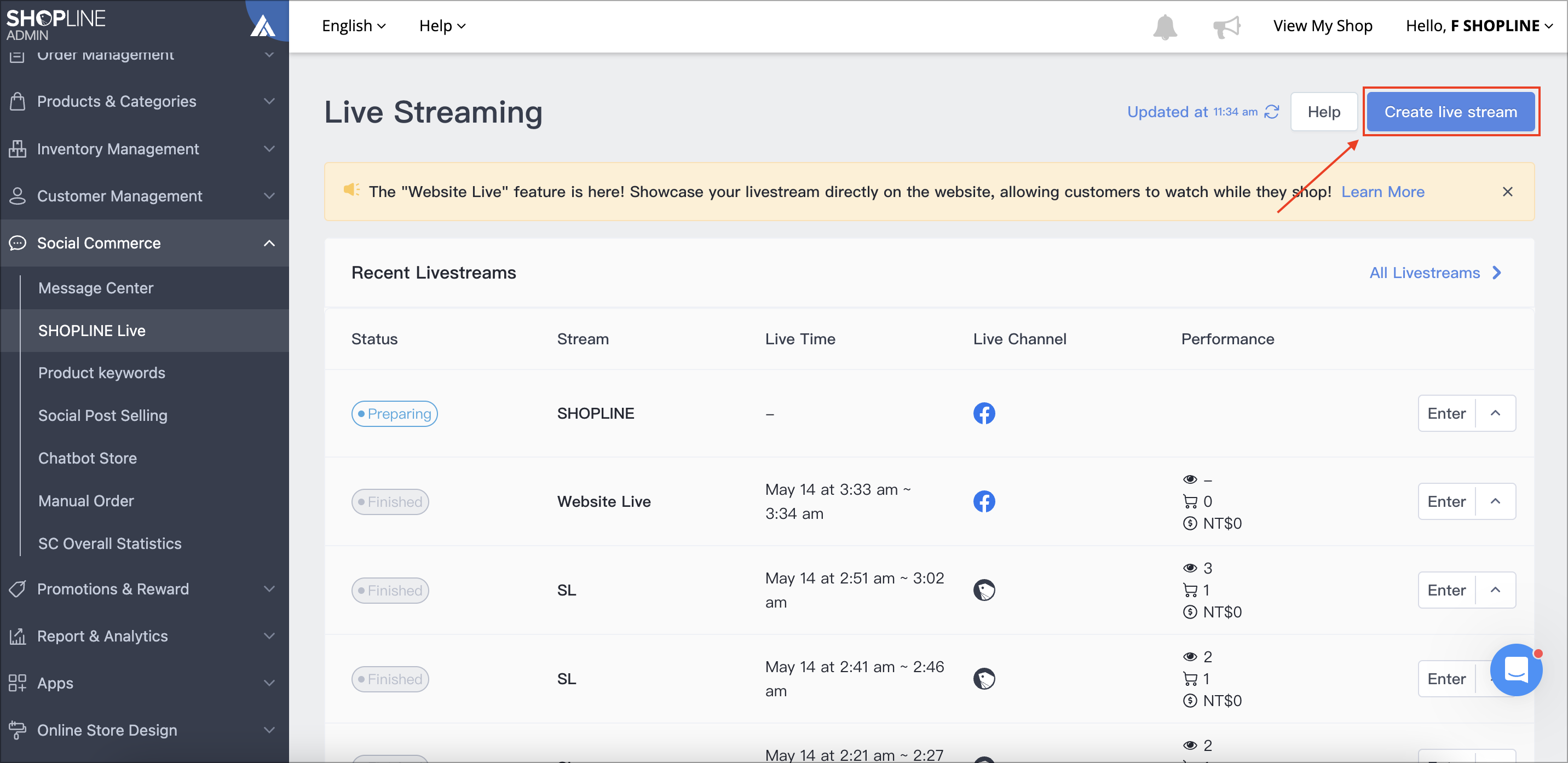Viewport: 1568px width, 763px height.
Task: Click the Preparing status badge
Action: 394,413
